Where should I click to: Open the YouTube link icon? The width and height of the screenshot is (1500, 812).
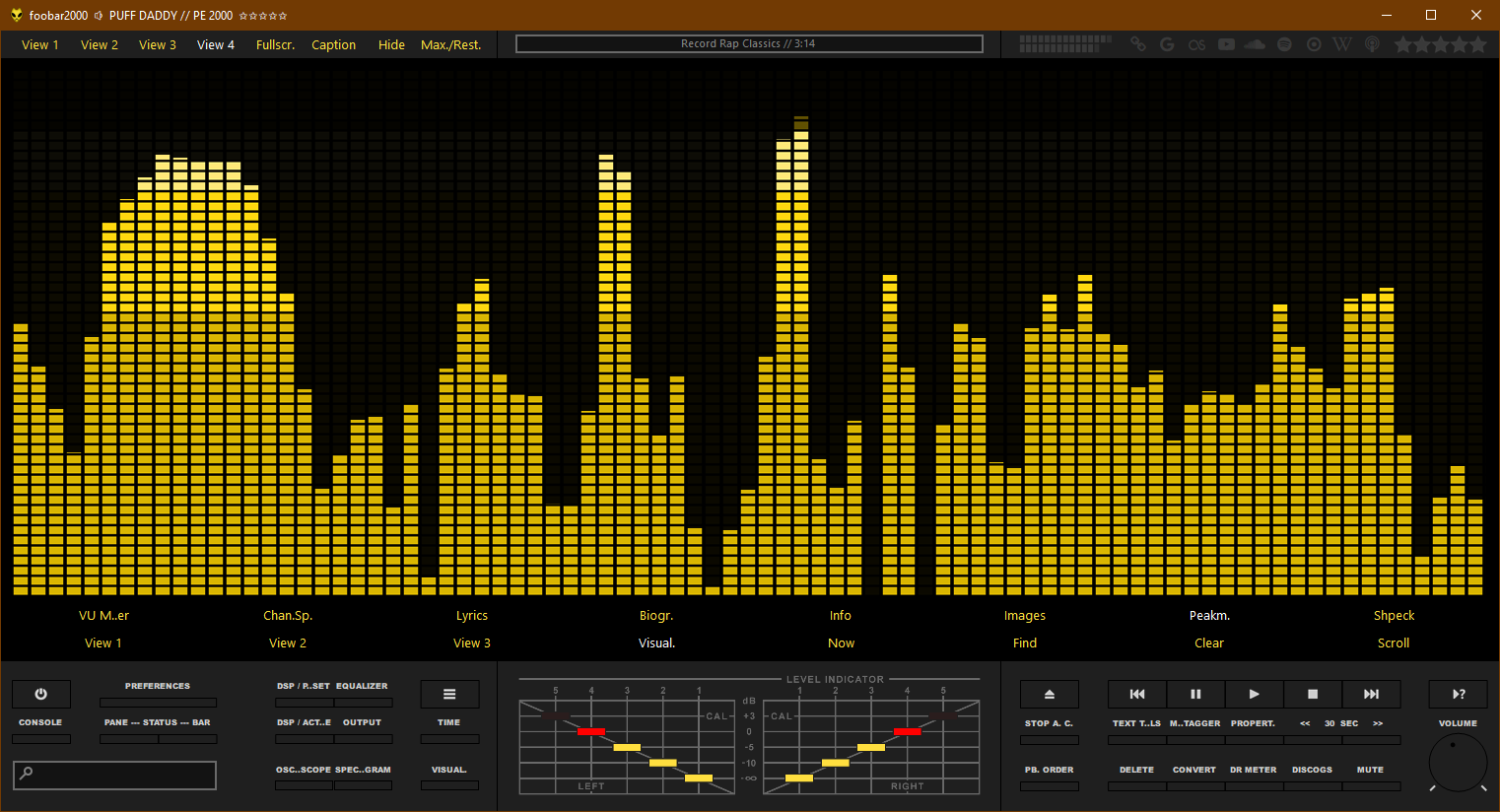[1226, 44]
